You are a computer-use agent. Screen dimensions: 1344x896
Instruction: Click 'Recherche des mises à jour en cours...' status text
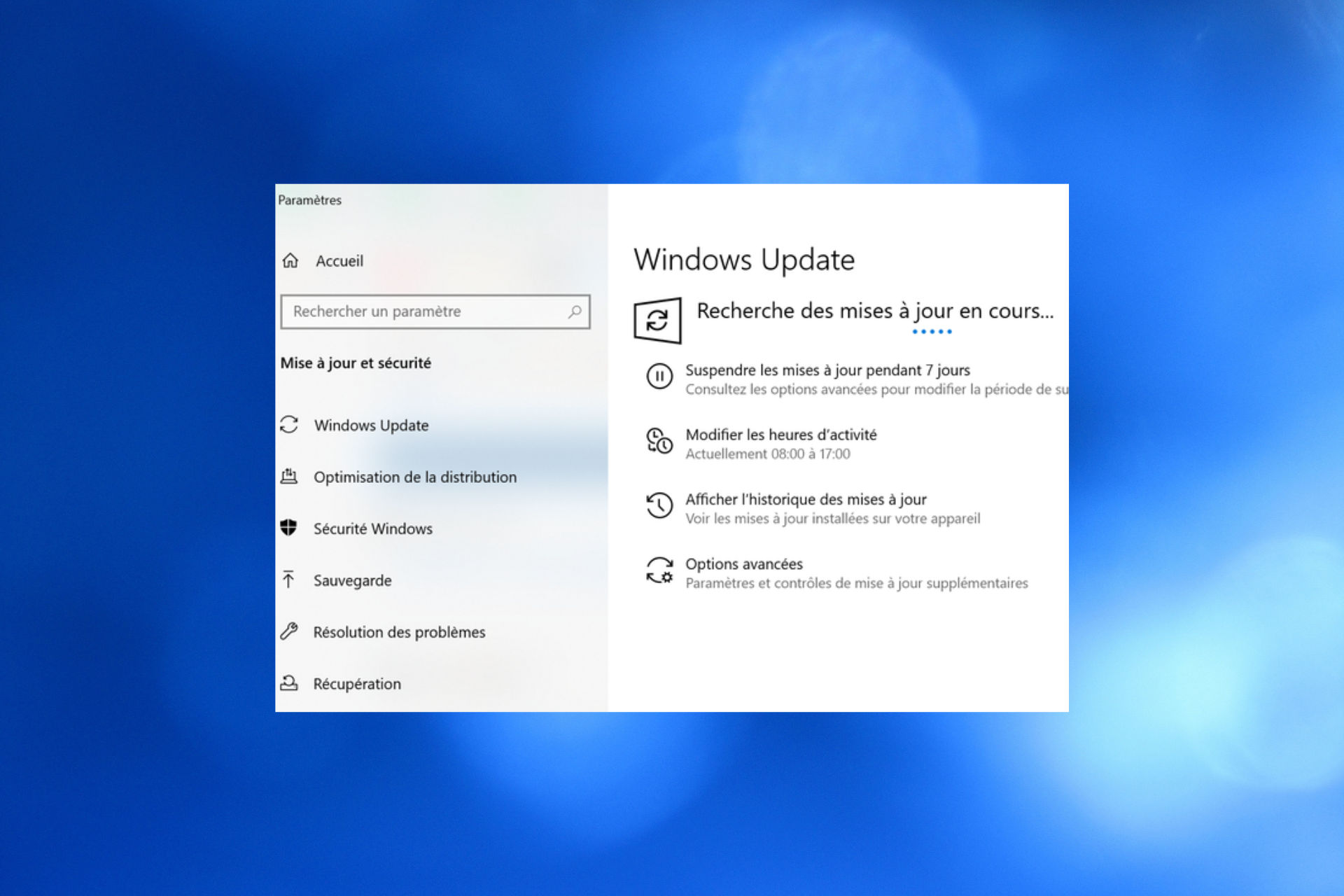click(x=875, y=311)
